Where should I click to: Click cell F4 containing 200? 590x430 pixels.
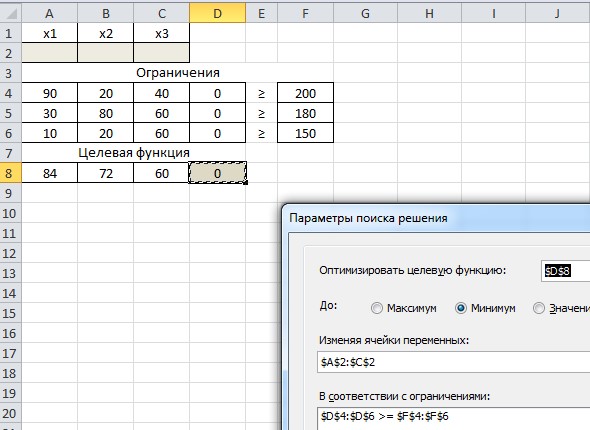point(305,93)
